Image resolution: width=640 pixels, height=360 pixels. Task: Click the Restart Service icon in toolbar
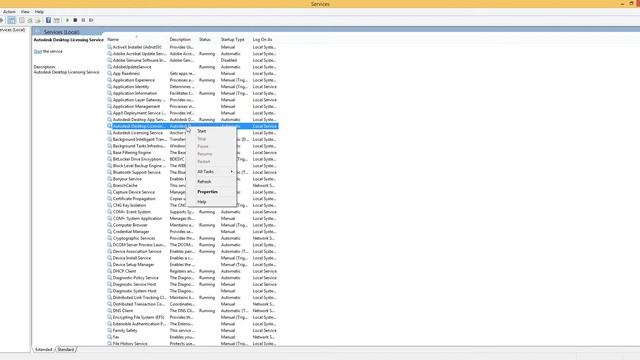pos(91,20)
